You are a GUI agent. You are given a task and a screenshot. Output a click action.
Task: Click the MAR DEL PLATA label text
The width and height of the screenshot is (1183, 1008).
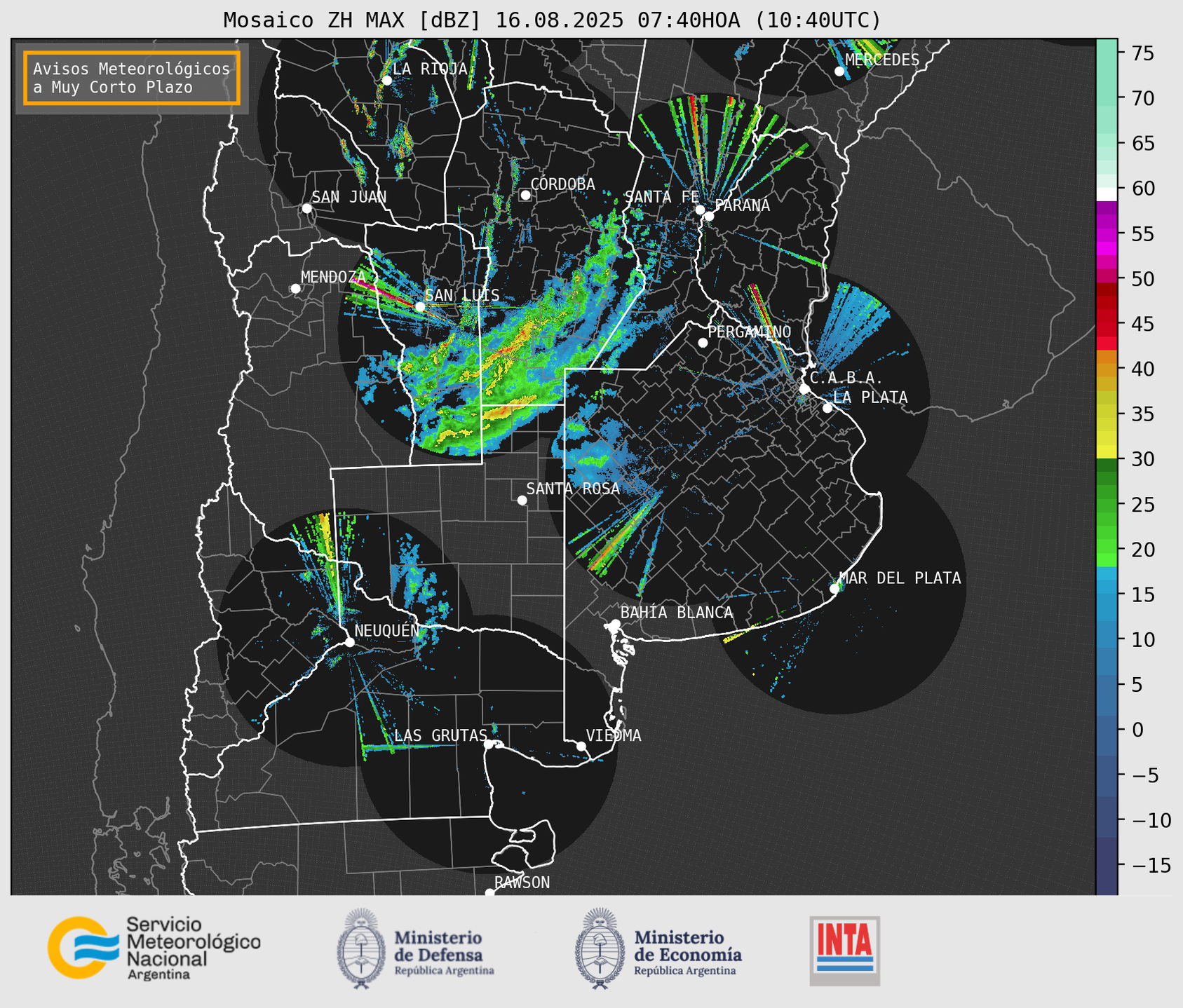900,578
